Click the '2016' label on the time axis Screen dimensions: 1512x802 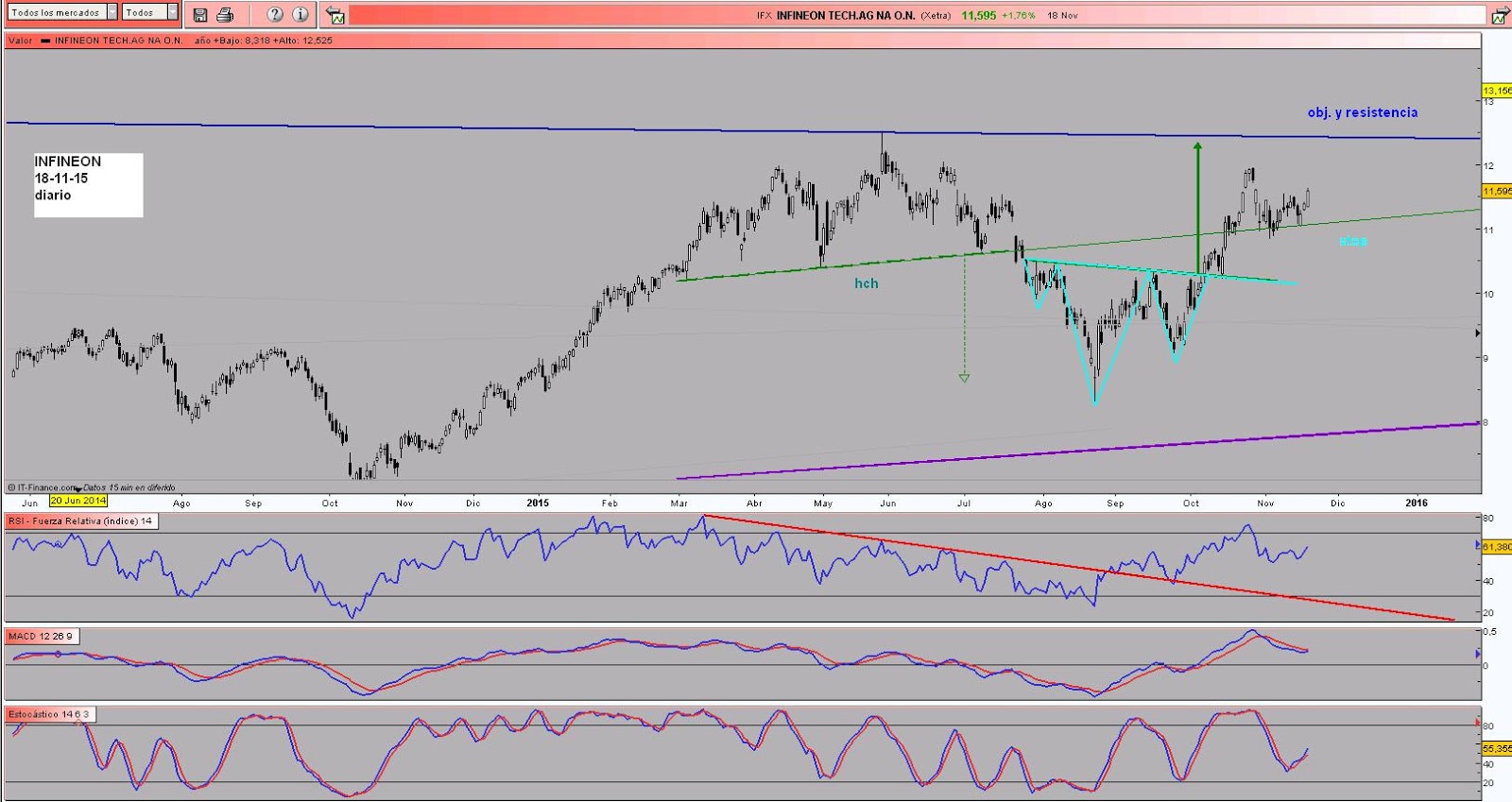click(1416, 503)
